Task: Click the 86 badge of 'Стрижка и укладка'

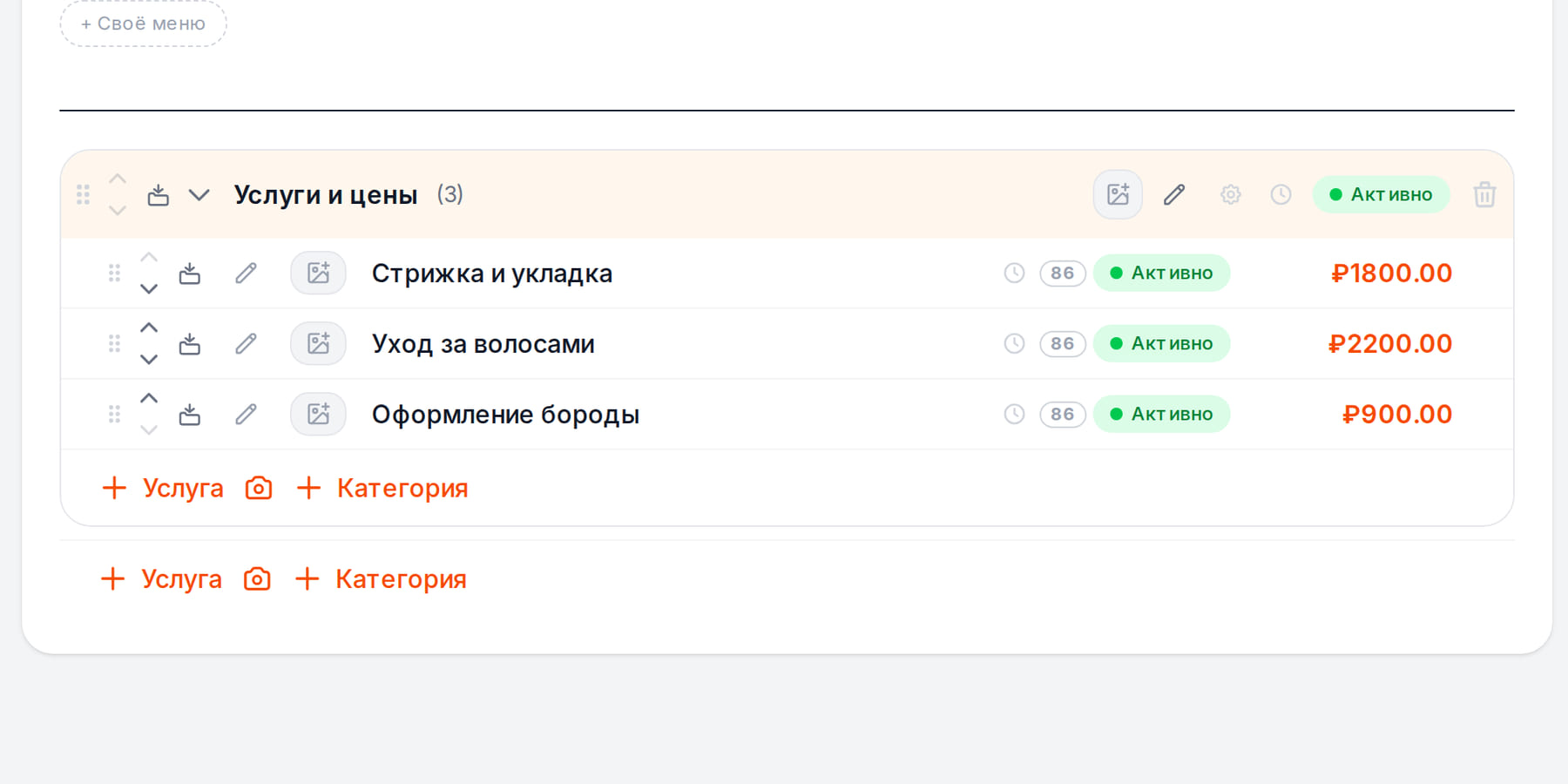Action: [1063, 273]
